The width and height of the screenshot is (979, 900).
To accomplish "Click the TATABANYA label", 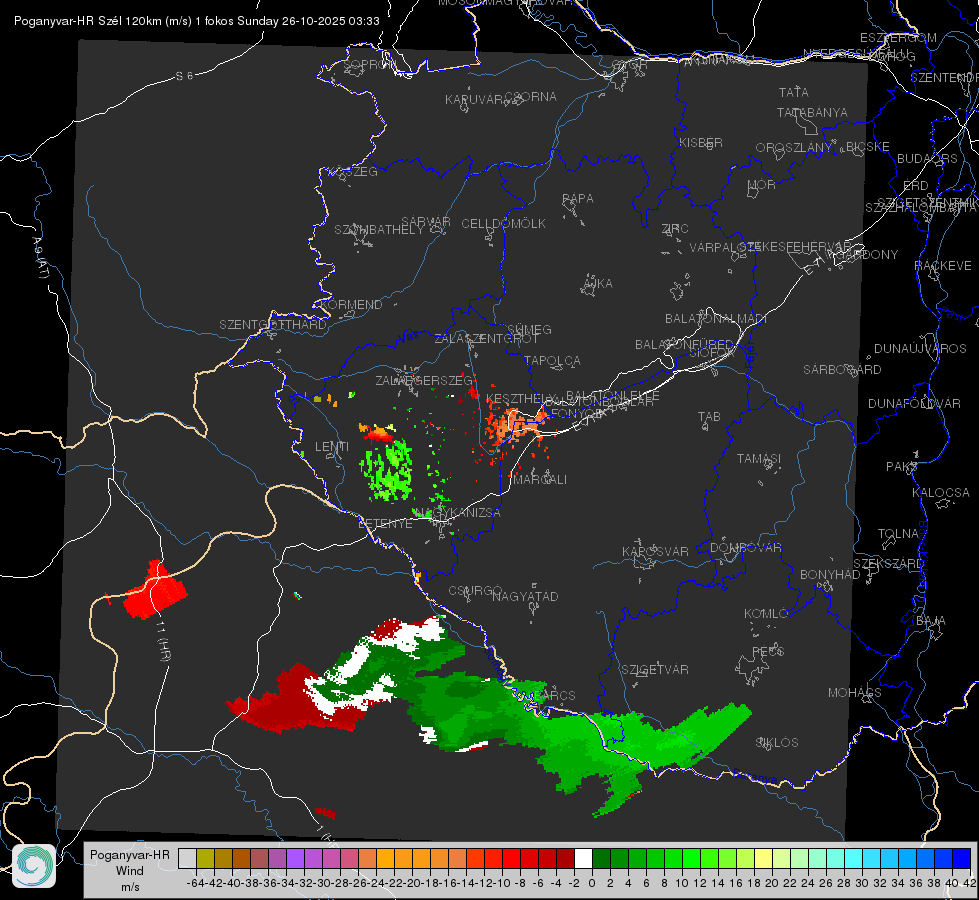I will [812, 112].
